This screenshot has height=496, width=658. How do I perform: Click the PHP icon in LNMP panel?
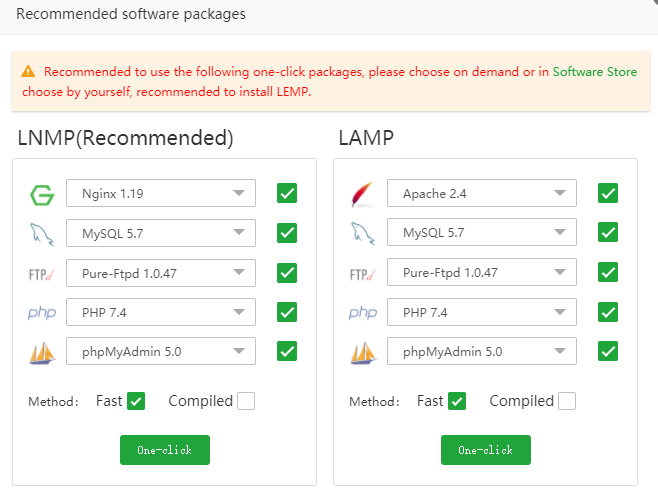tap(41, 313)
